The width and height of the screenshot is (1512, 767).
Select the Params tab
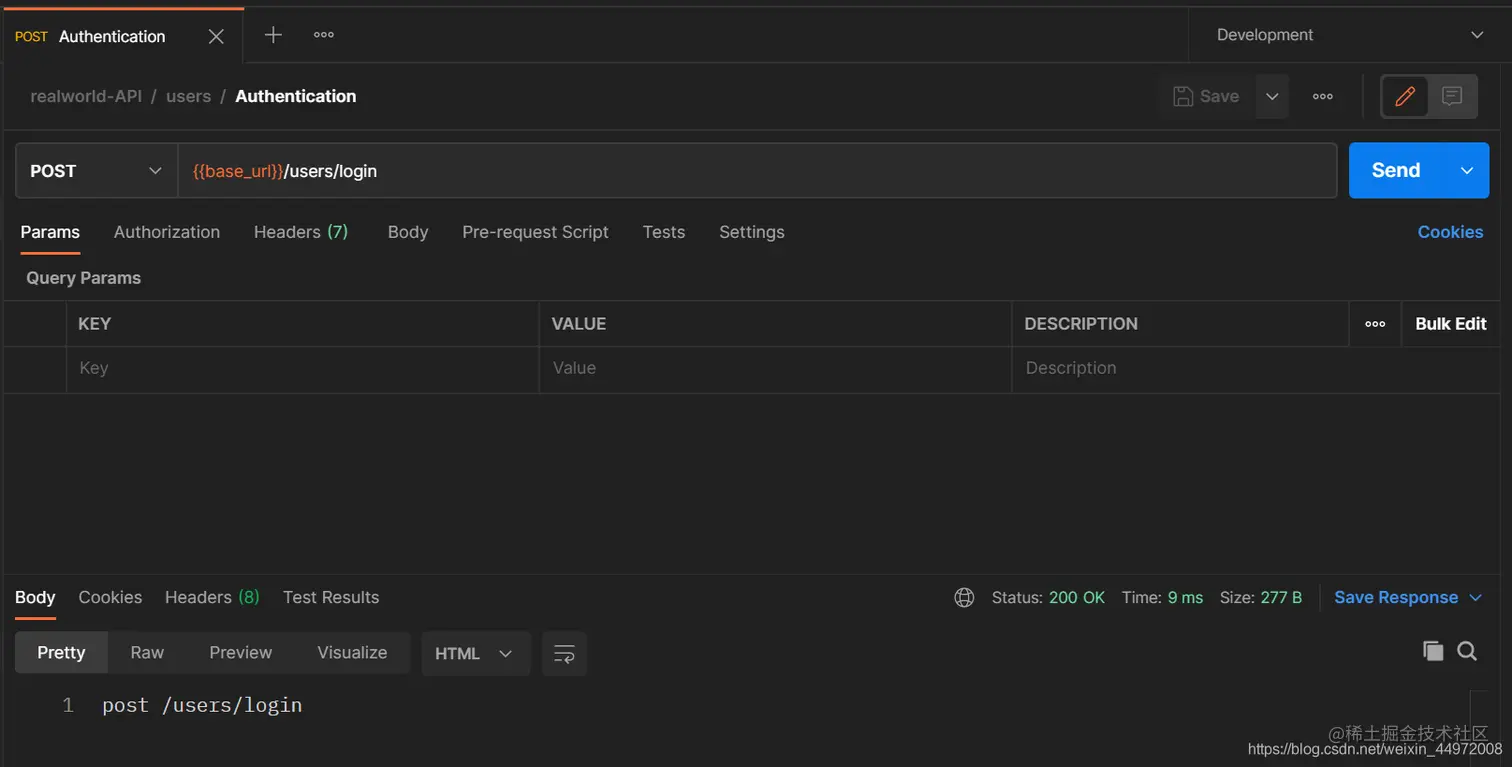click(x=50, y=232)
